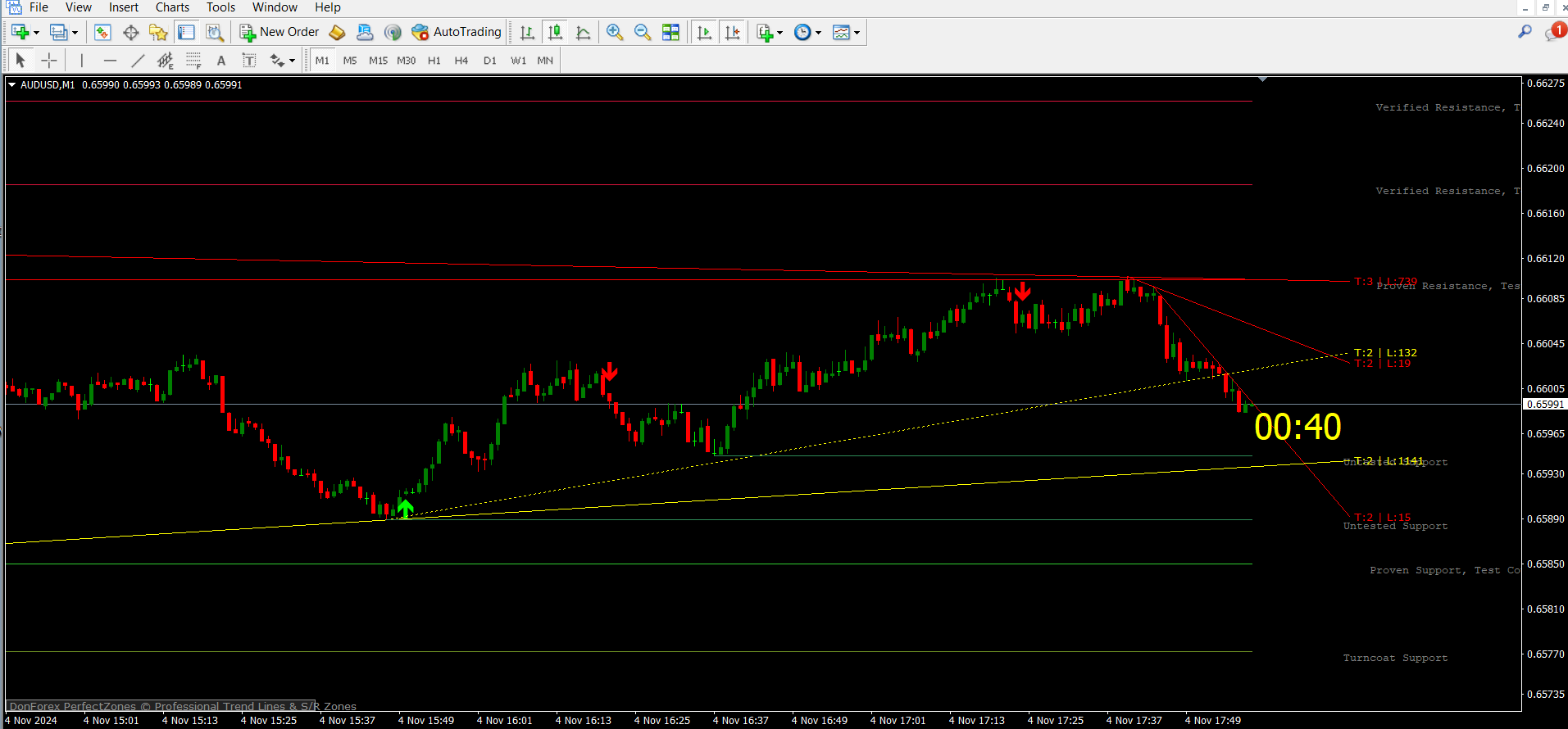Select the Vertical Line tool
The height and width of the screenshot is (729, 1568).
point(82,60)
